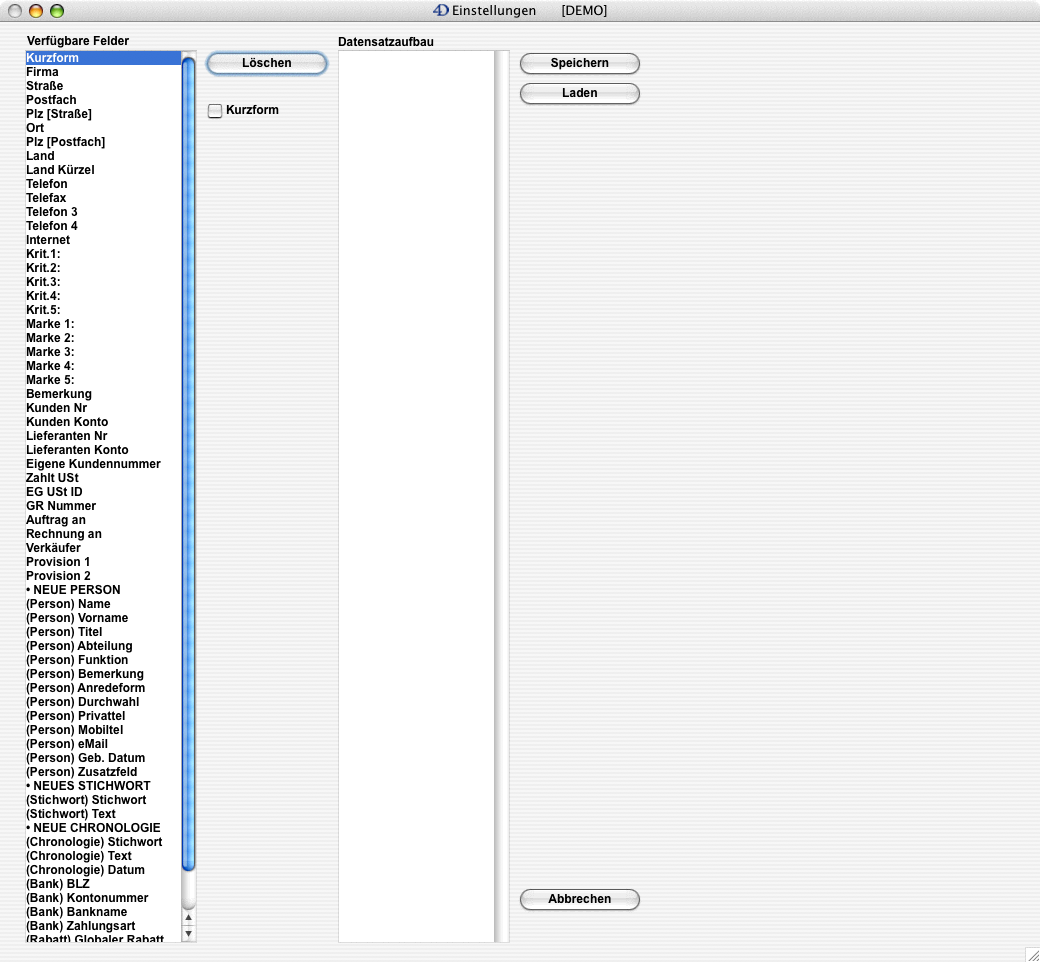Select the Postfach field entry
1040x962 pixels.
click(x=51, y=100)
